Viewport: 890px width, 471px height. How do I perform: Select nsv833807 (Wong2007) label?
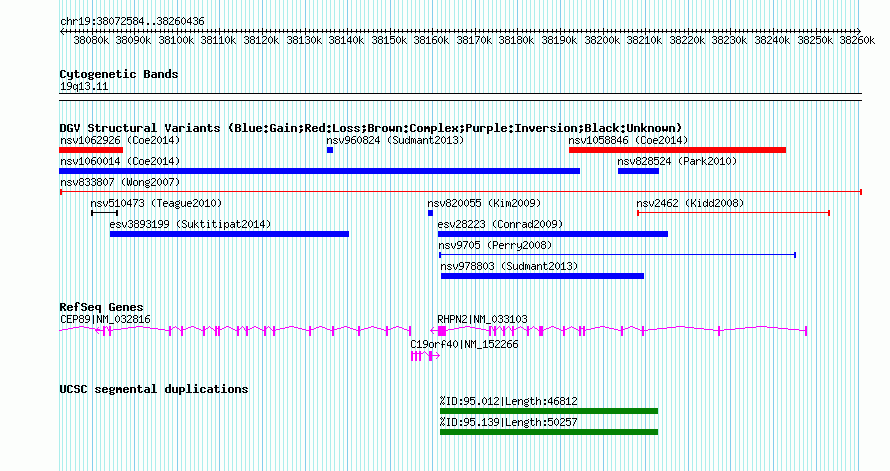click(x=120, y=182)
